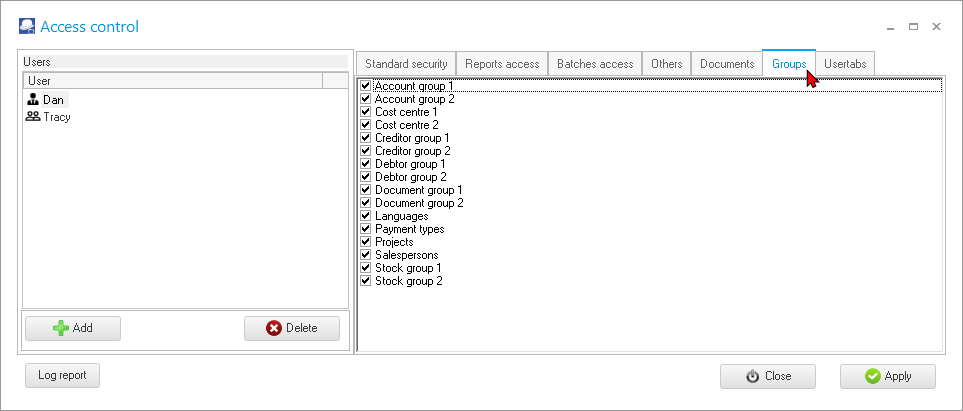This screenshot has height=411, width=963.
Task: Open the Log report
Action: click(62, 376)
